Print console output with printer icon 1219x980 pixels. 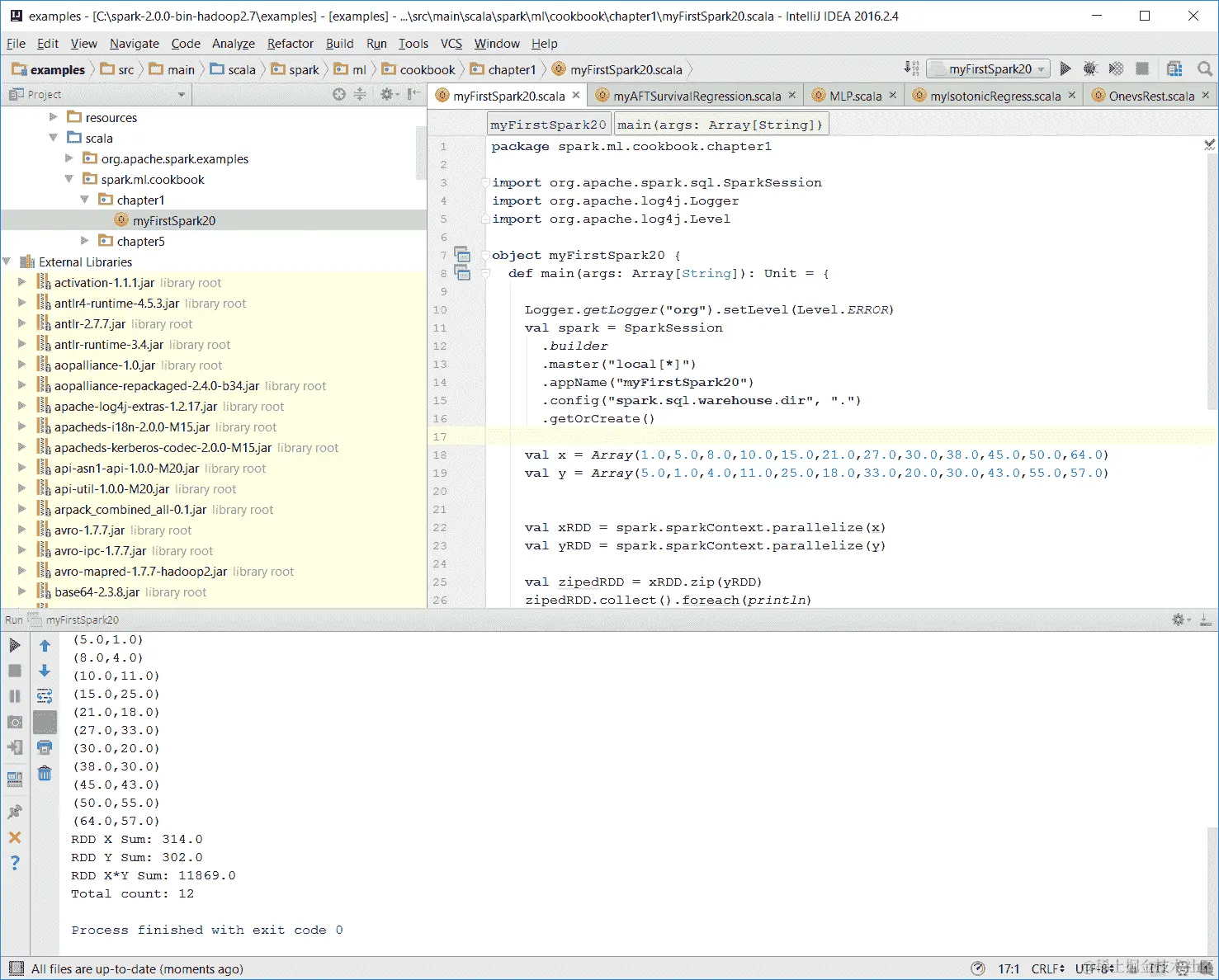45,747
